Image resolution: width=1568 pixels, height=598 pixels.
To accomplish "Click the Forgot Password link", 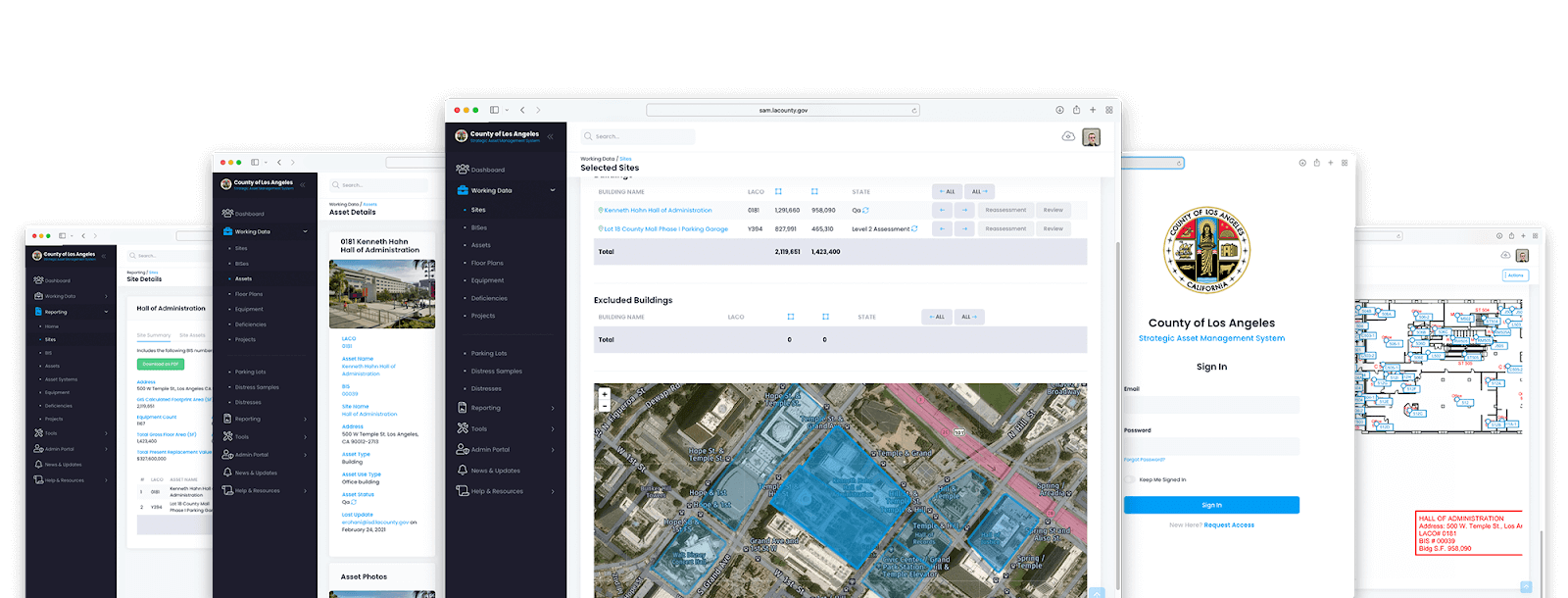I will 1144,460.
